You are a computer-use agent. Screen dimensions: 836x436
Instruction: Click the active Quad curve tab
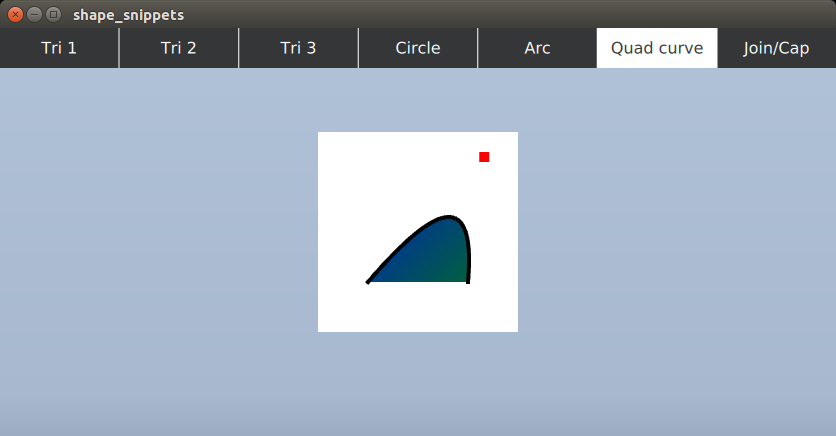pos(656,48)
